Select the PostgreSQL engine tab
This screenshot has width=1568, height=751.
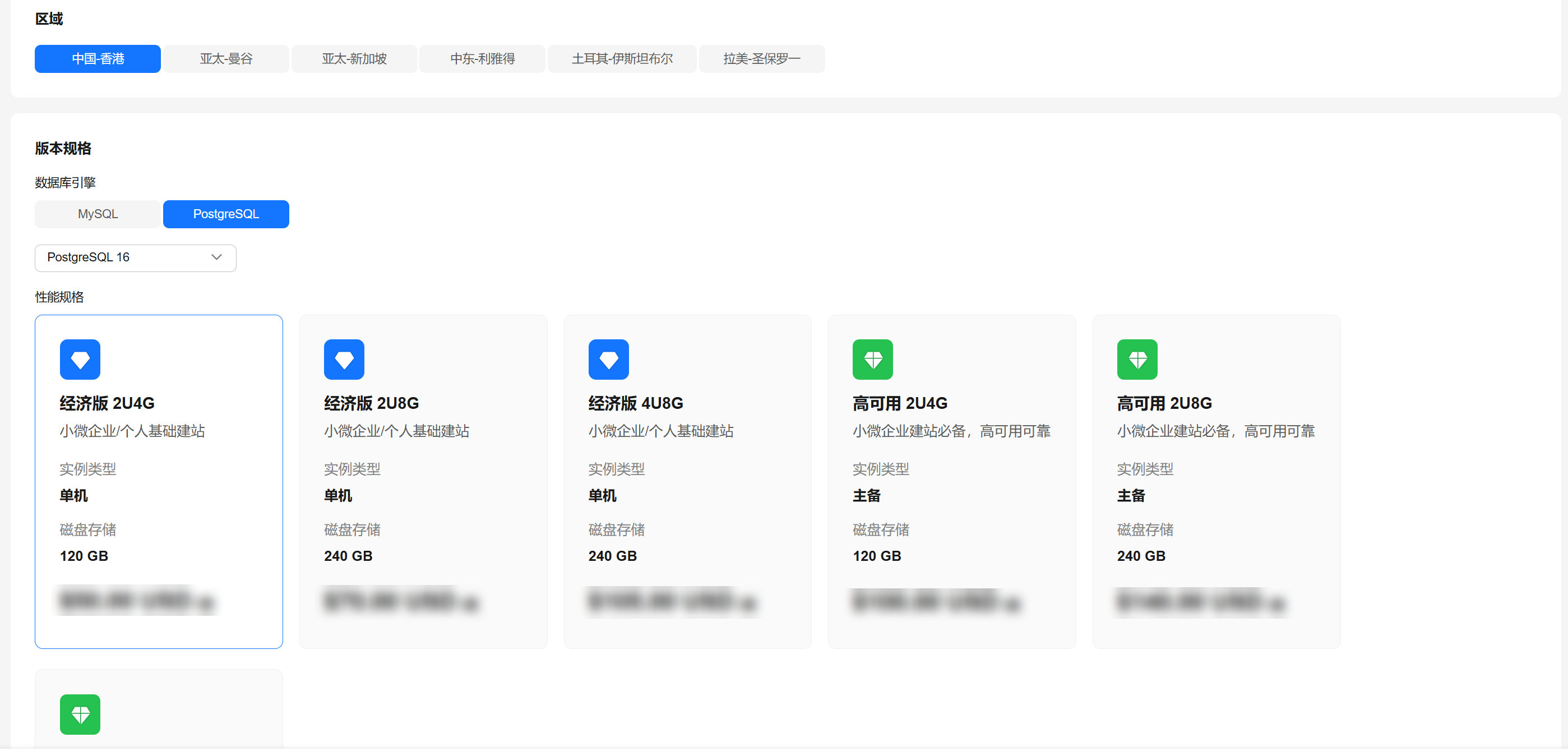coord(226,214)
